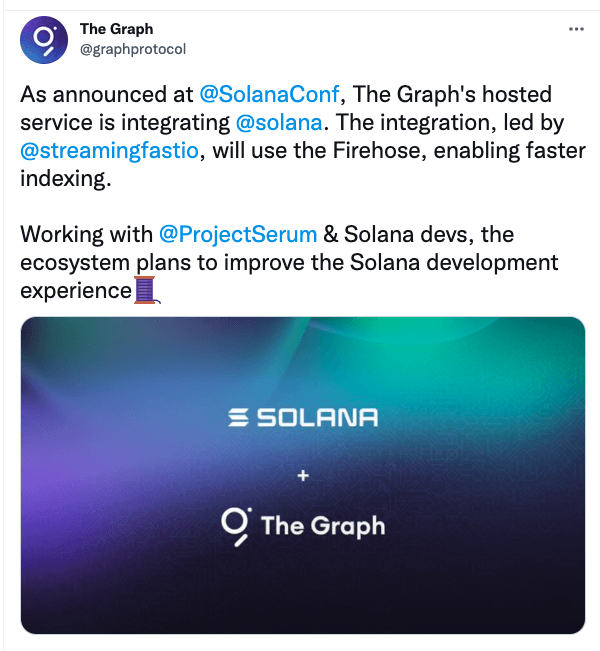This screenshot has width=600, height=651.
Task: Follow the @ProjectSerum mention link
Action: [x=238, y=235]
